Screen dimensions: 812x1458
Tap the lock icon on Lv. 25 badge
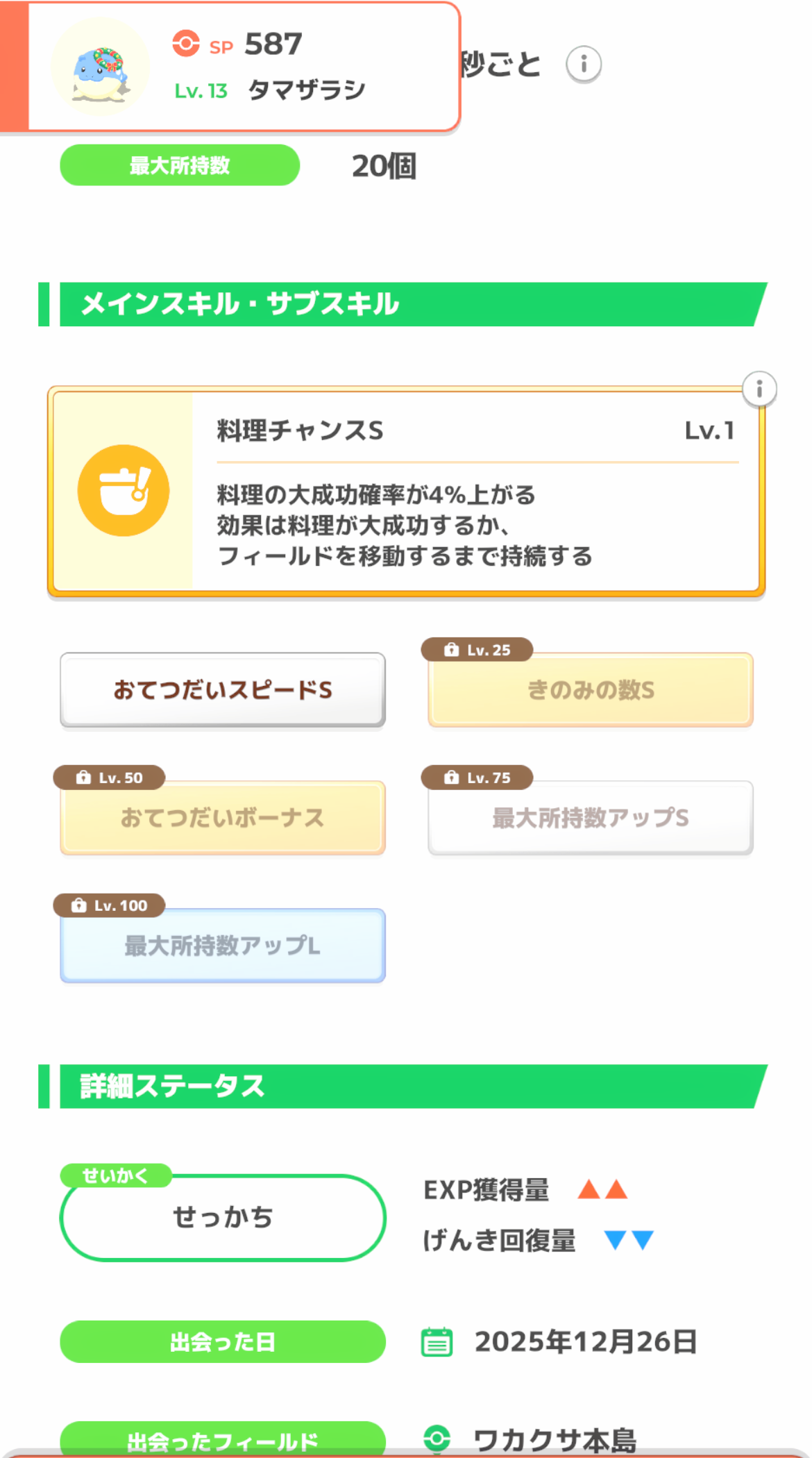[x=451, y=650]
